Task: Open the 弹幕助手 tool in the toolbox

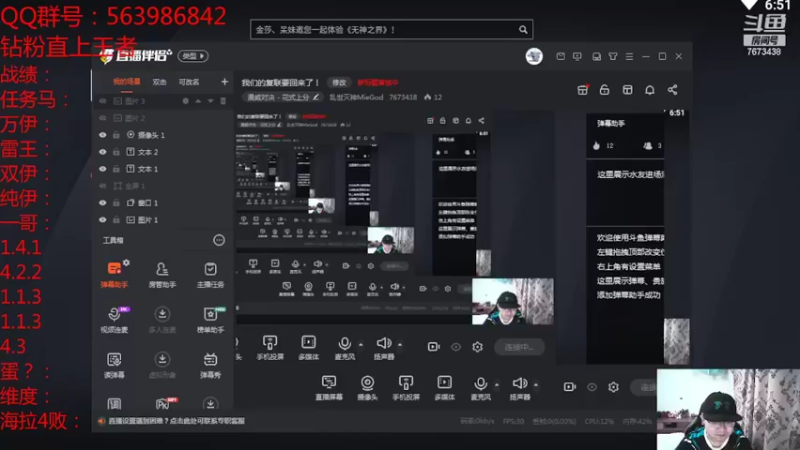Action: tap(114, 274)
